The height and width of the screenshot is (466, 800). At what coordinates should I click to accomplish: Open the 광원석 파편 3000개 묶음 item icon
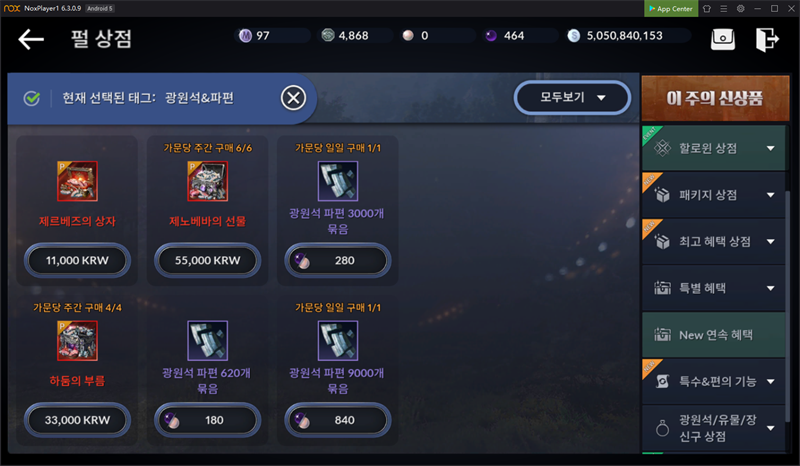[x=338, y=181]
